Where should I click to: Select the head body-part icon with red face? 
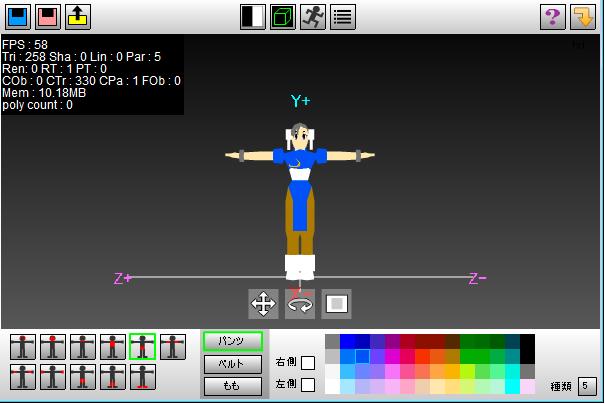tap(53, 347)
